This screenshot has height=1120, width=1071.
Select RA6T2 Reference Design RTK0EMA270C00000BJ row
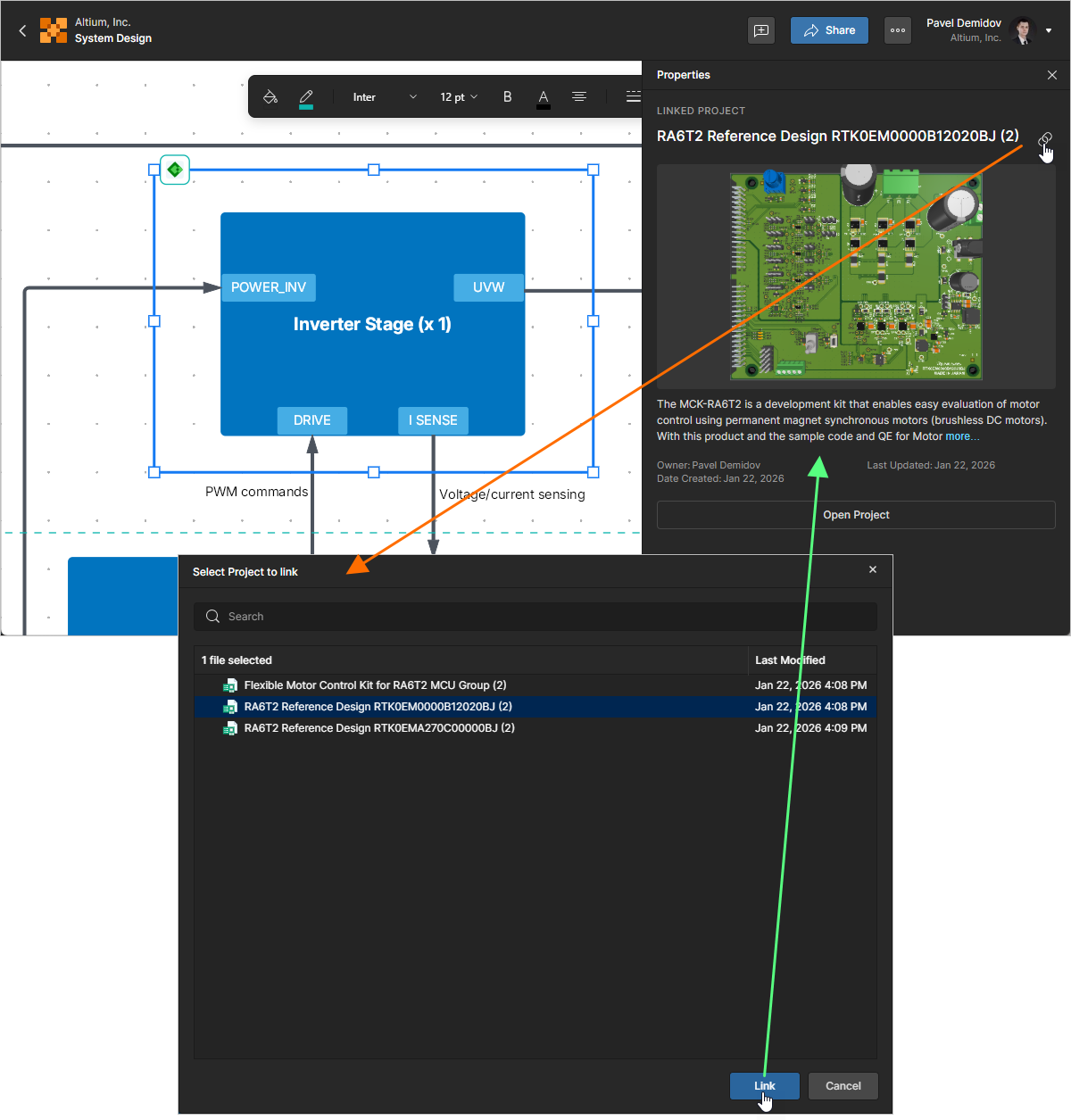click(x=535, y=728)
